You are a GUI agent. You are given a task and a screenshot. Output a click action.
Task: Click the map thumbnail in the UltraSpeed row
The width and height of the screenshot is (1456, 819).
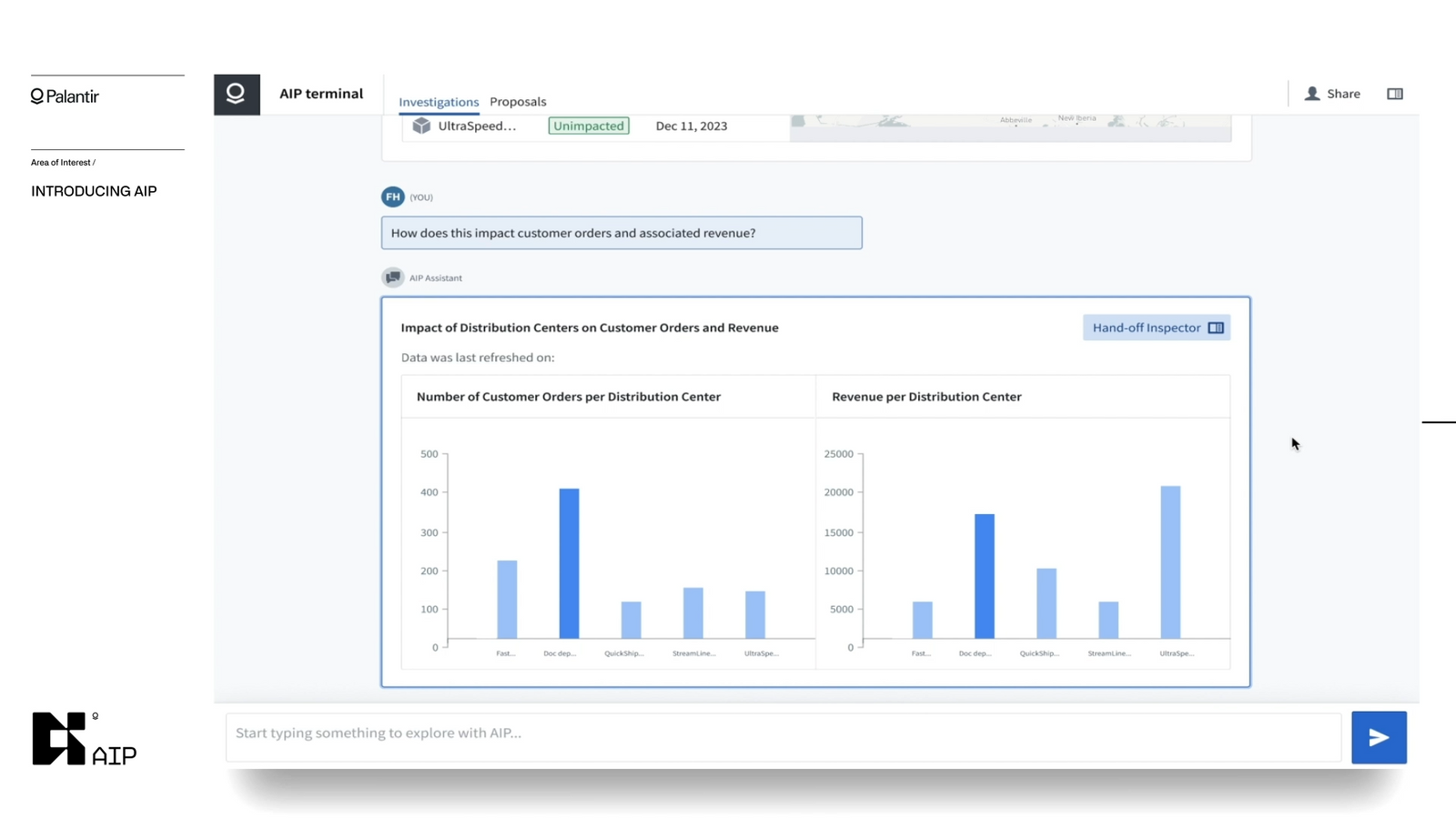click(1008, 126)
